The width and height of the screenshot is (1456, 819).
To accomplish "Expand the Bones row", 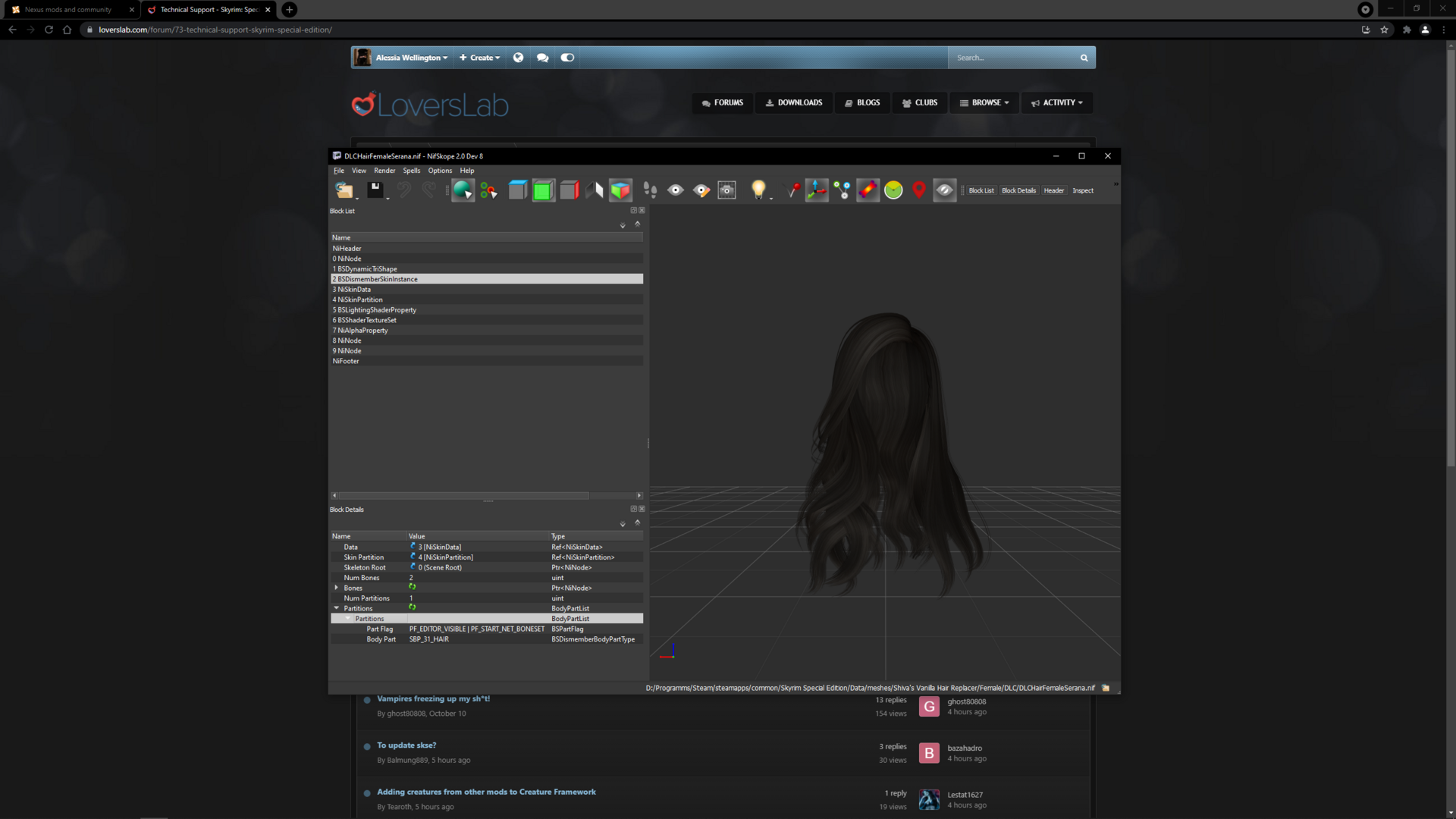I will pyautogui.click(x=337, y=588).
